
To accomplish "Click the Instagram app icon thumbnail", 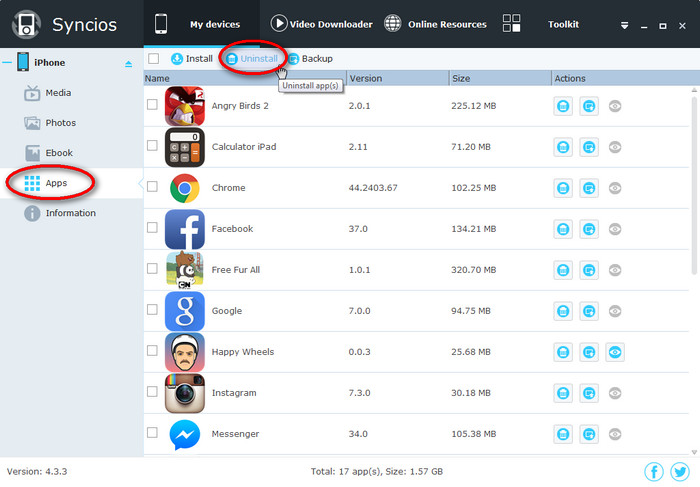I will pyautogui.click(x=184, y=393).
